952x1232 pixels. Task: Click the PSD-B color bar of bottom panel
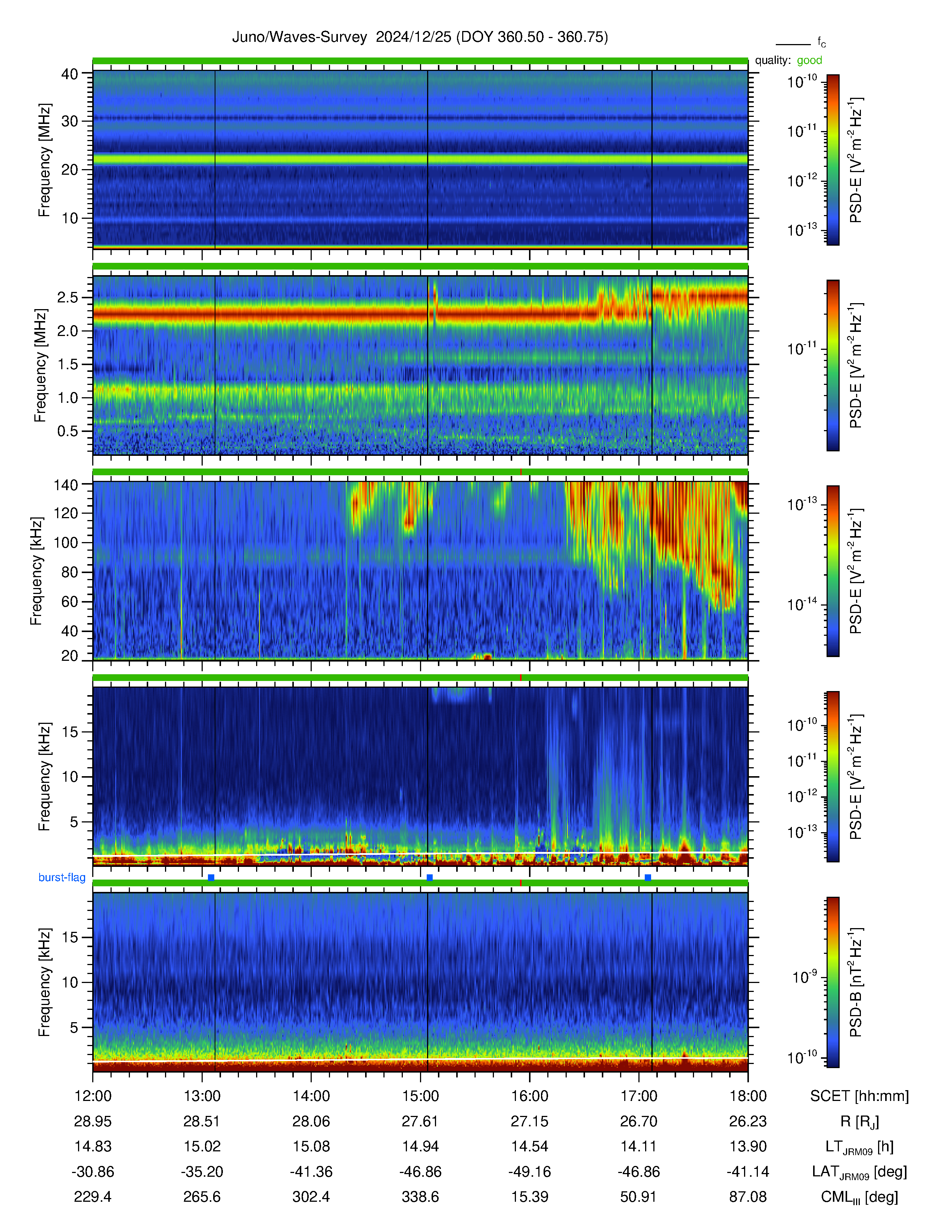[833, 982]
